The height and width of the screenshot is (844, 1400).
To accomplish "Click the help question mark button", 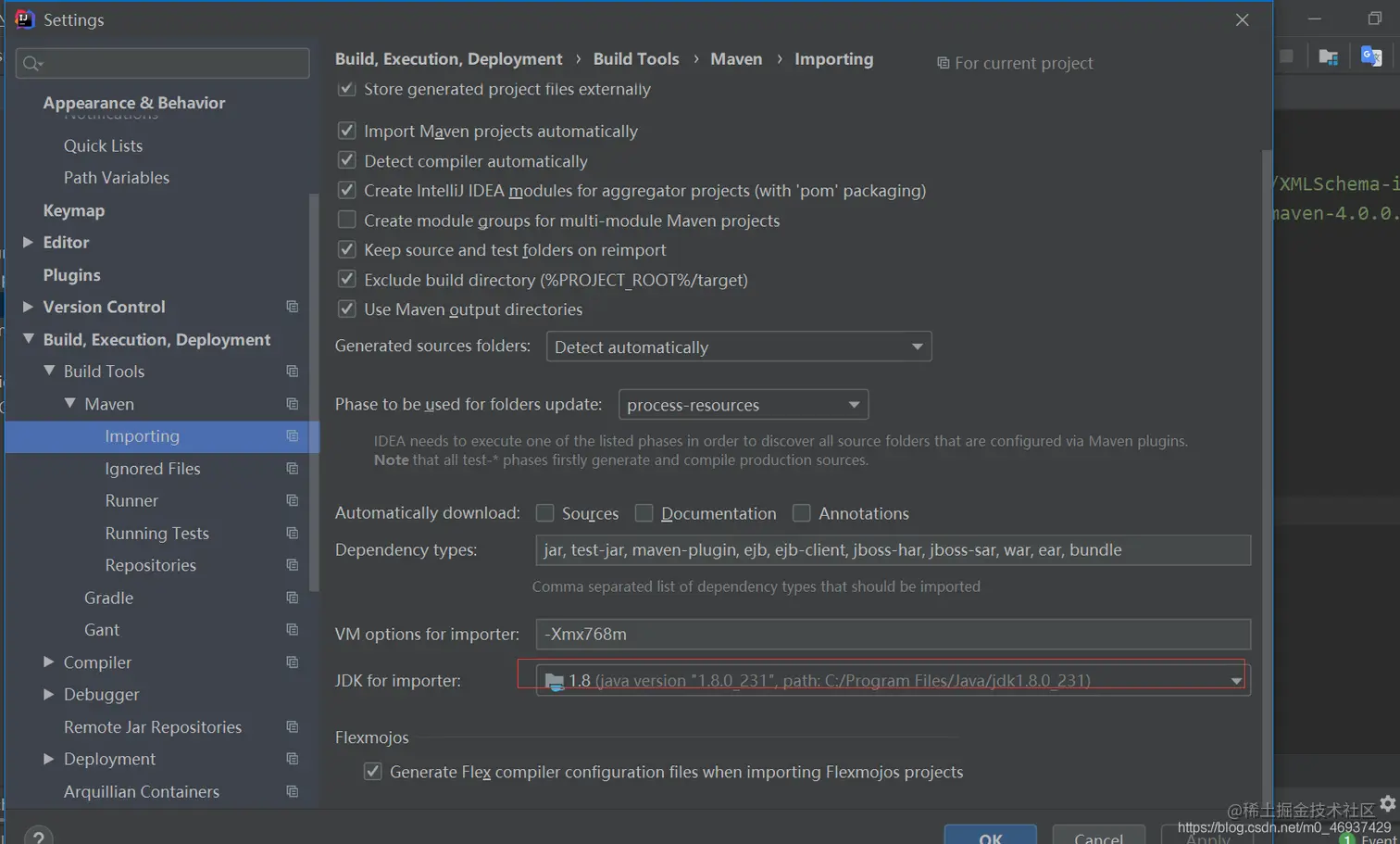I will tap(38, 836).
